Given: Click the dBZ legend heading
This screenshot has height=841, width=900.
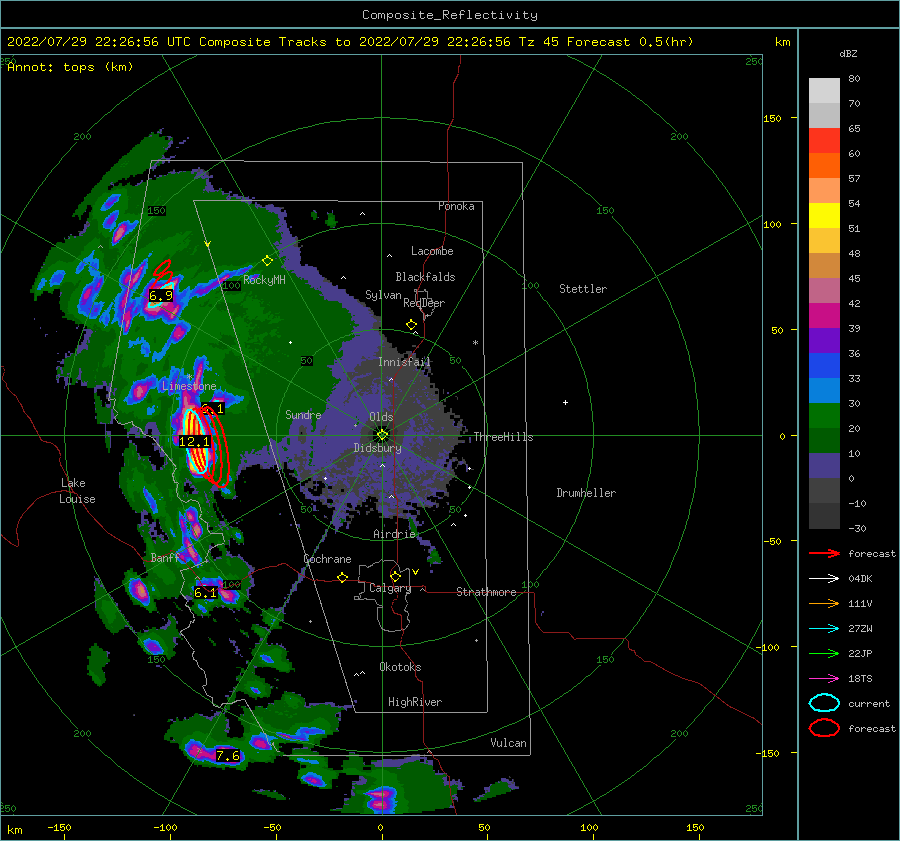Looking at the screenshot, I should (x=848, y=53).
